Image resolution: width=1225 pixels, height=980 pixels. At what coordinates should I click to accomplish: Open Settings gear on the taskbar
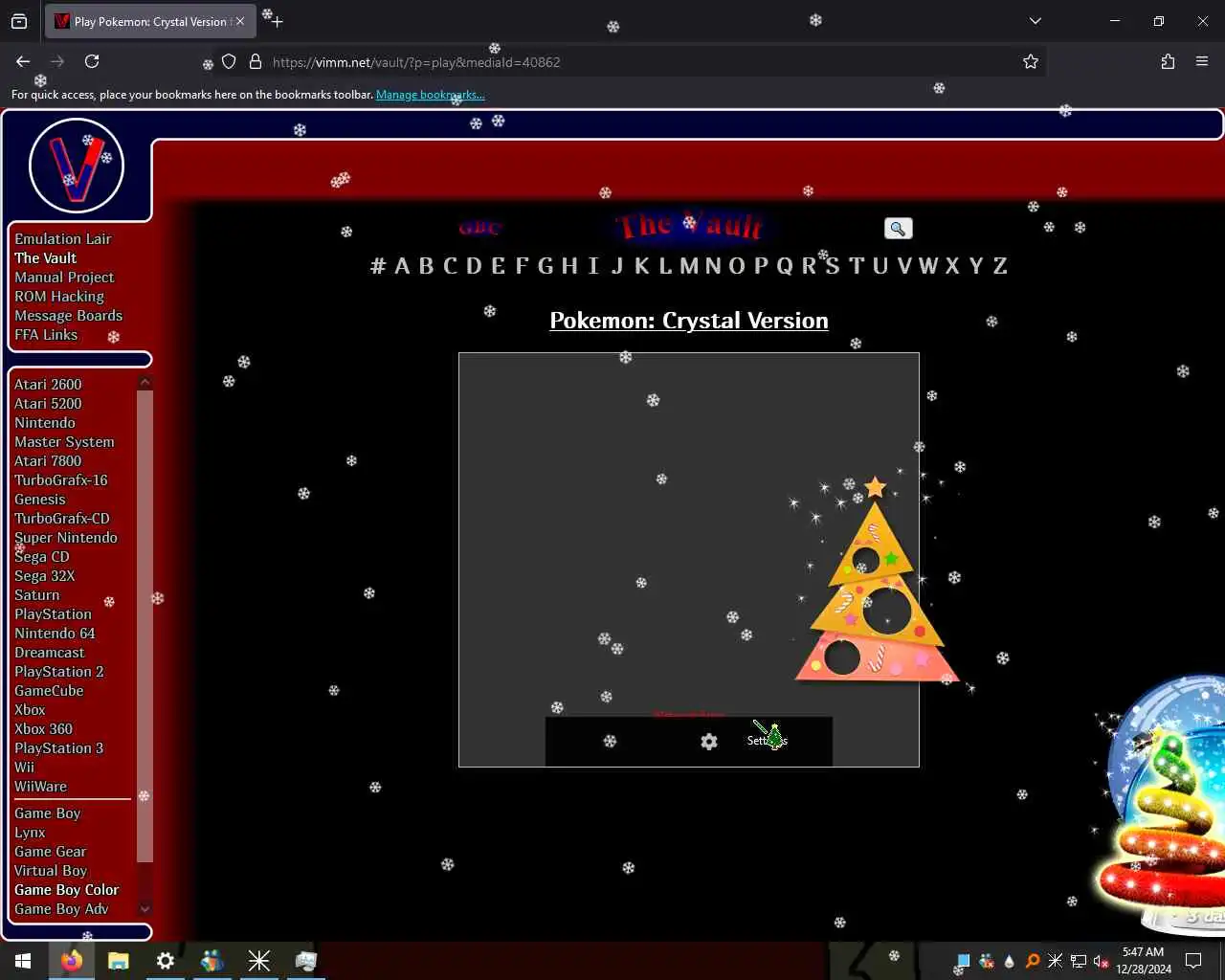click(x=166, y=961)
